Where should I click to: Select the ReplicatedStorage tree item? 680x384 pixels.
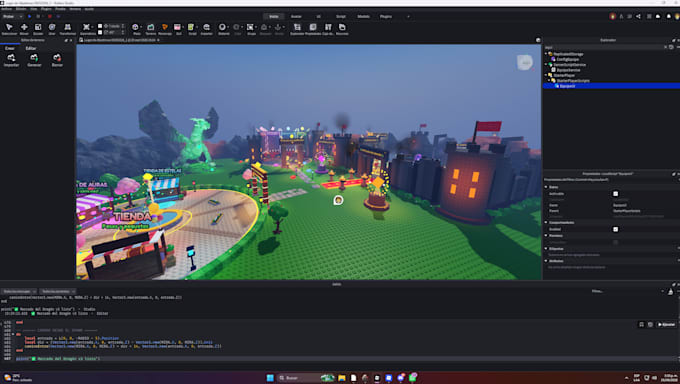(x=568, y=54)
